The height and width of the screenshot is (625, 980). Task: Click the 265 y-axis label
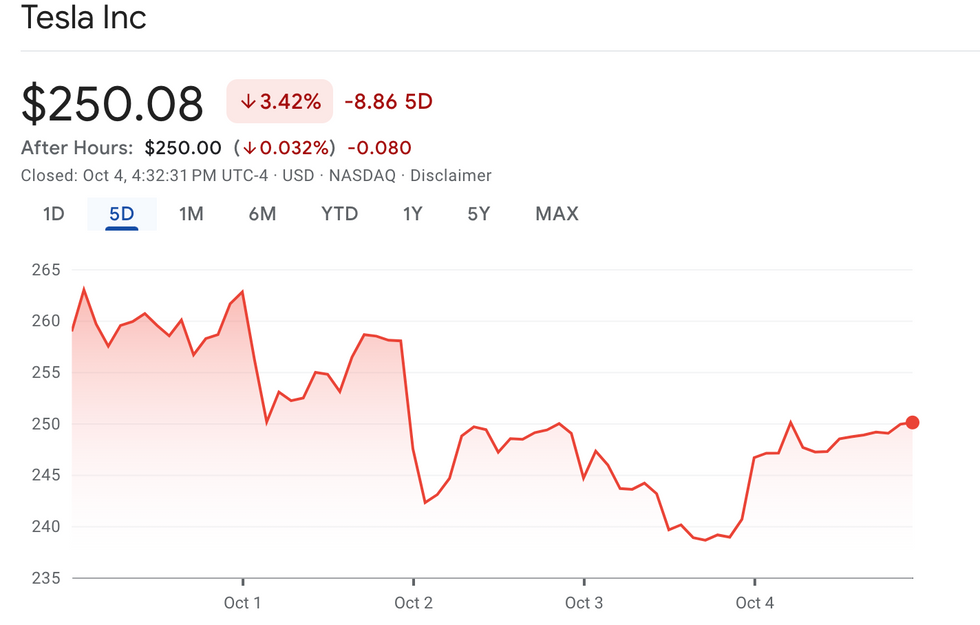(x=47, y=270)
